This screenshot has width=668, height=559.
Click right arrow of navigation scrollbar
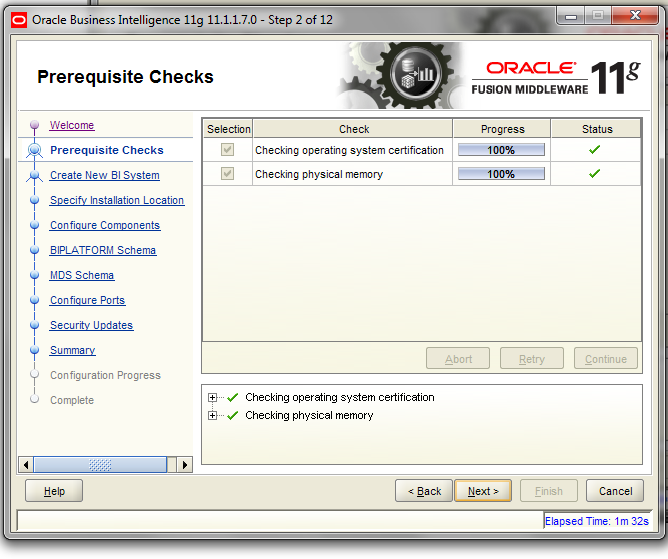click(184, 464)
